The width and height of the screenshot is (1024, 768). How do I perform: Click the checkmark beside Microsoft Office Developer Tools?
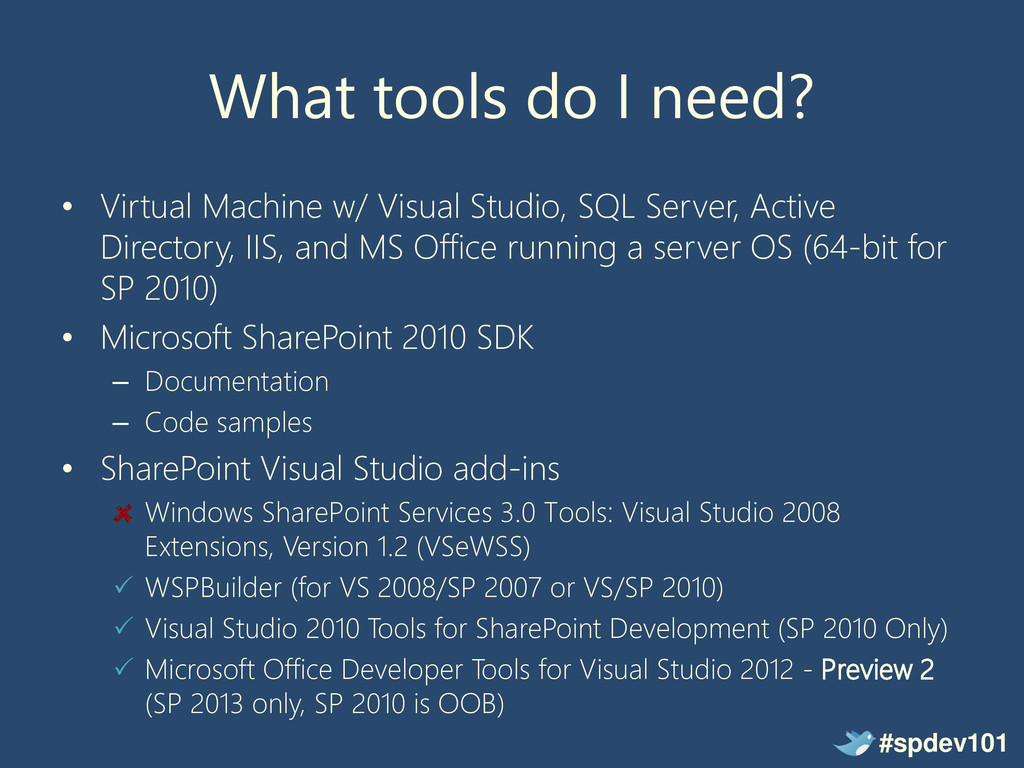(x=123, y=667)
